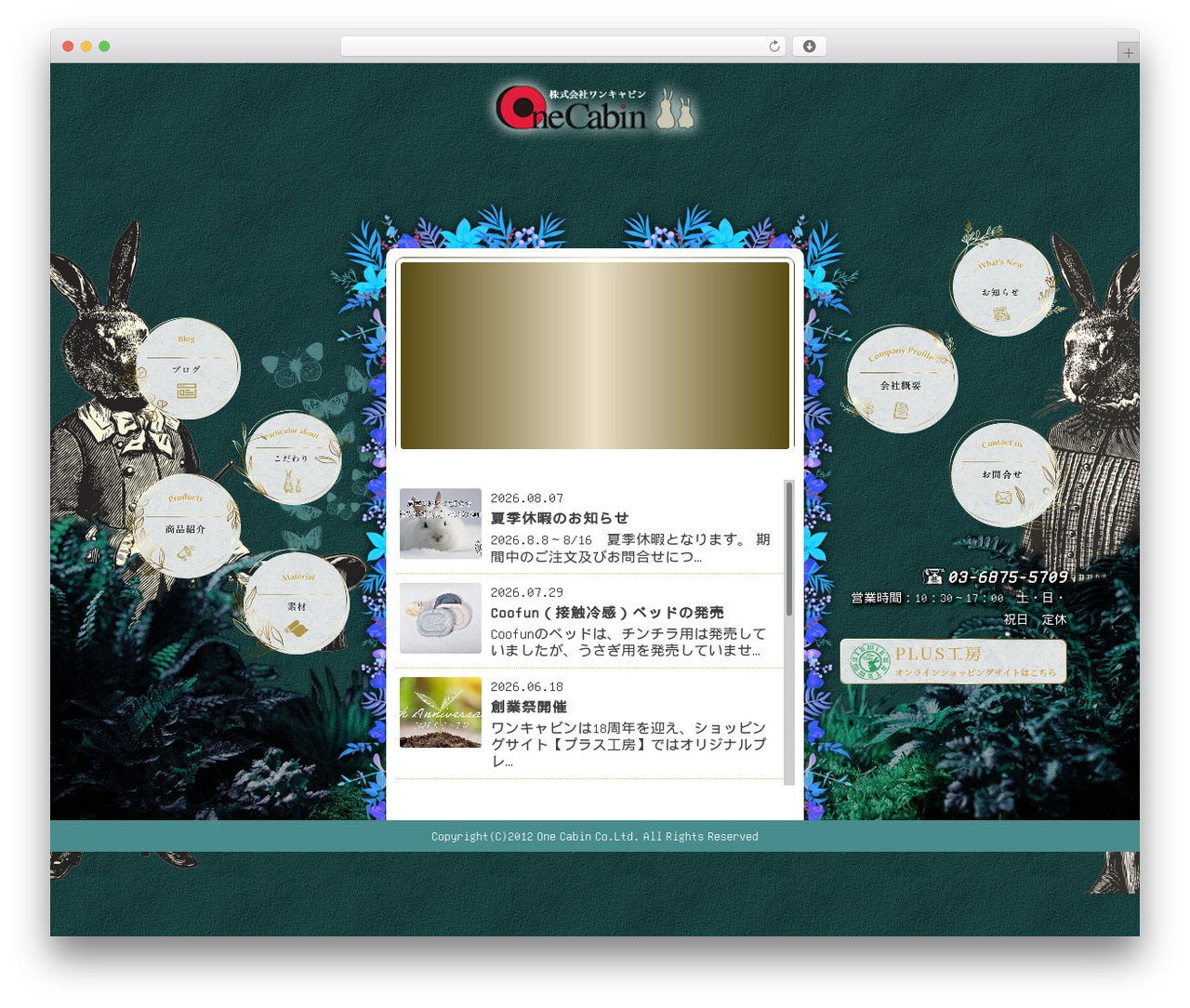Open the 夏季休暇のお知らせ news headline
Viewport: 1190px width, 1008px height.
560,518
